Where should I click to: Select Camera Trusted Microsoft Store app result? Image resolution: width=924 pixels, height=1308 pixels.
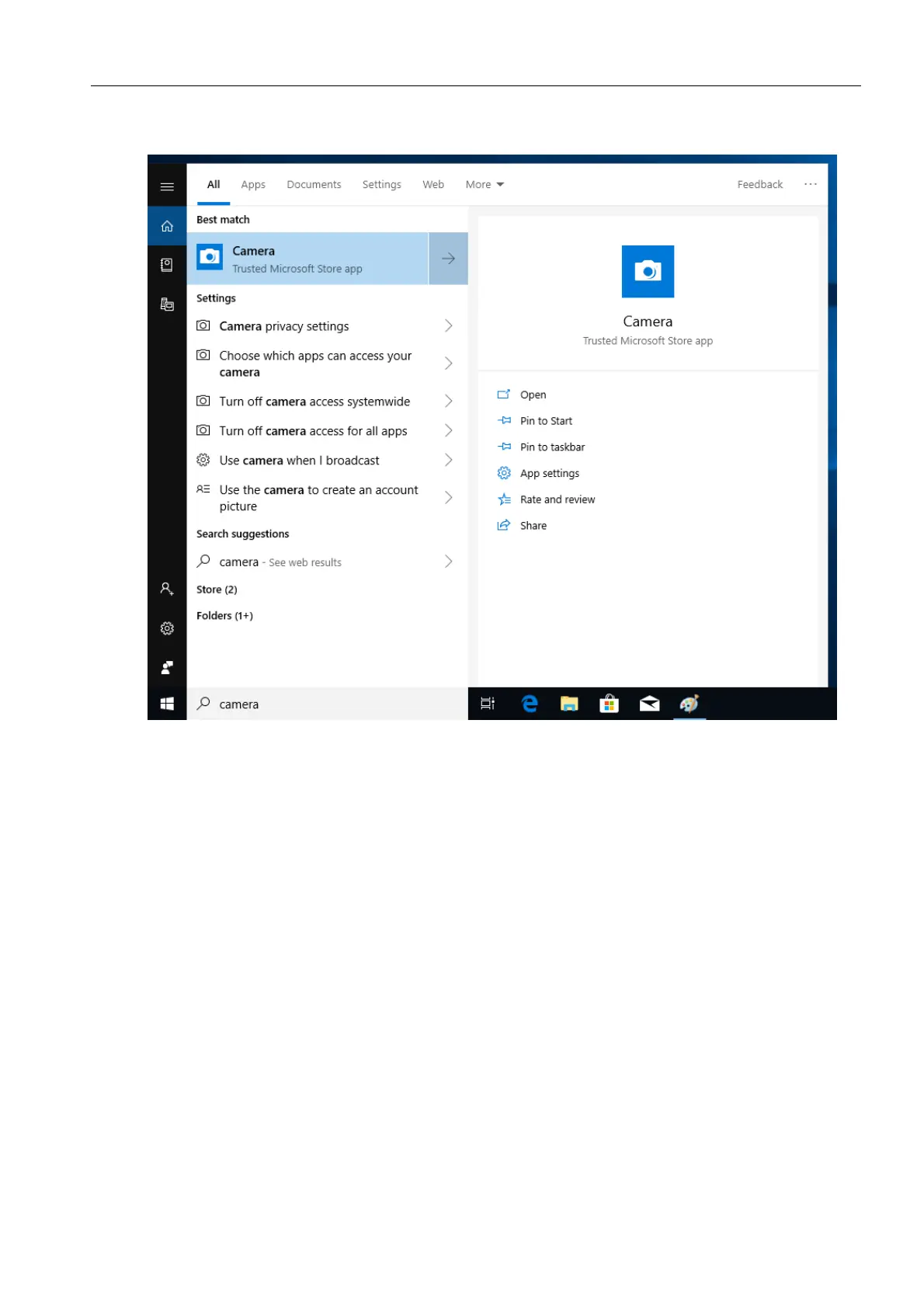pos(308,259)
